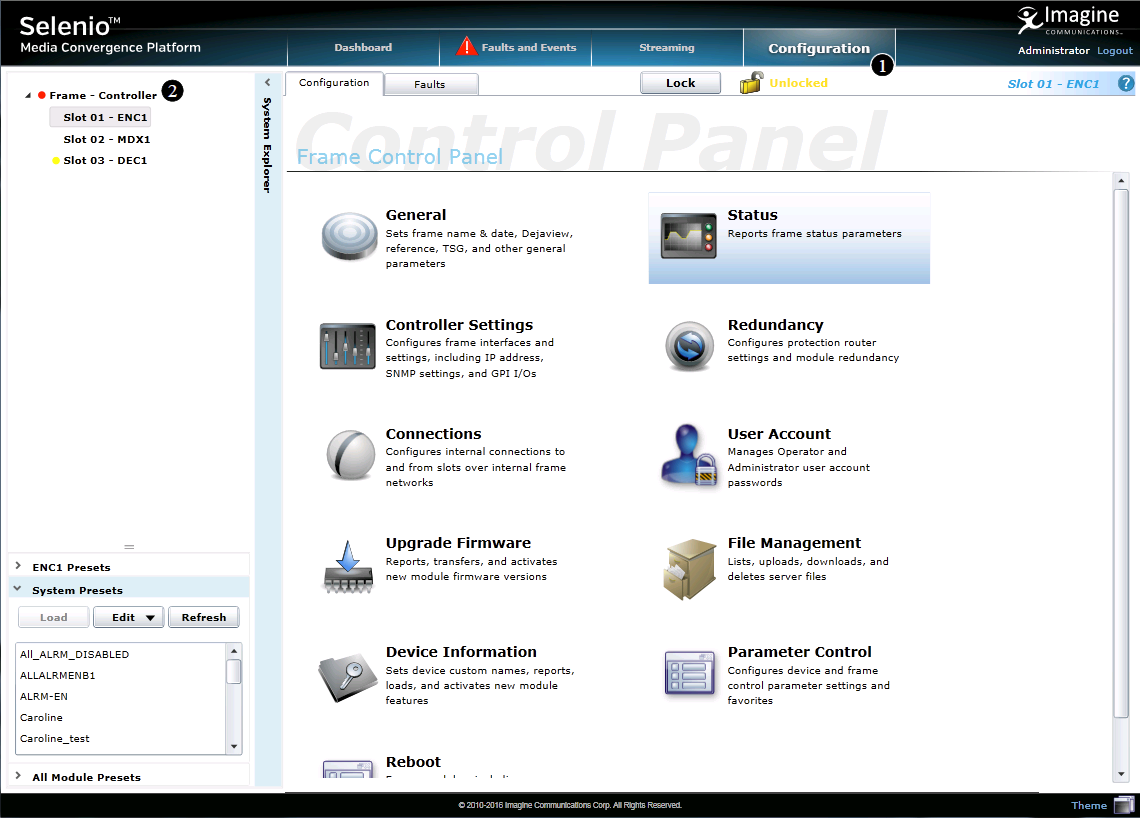
Task: Click the Theme link
Action: (x=1088, y=805)
